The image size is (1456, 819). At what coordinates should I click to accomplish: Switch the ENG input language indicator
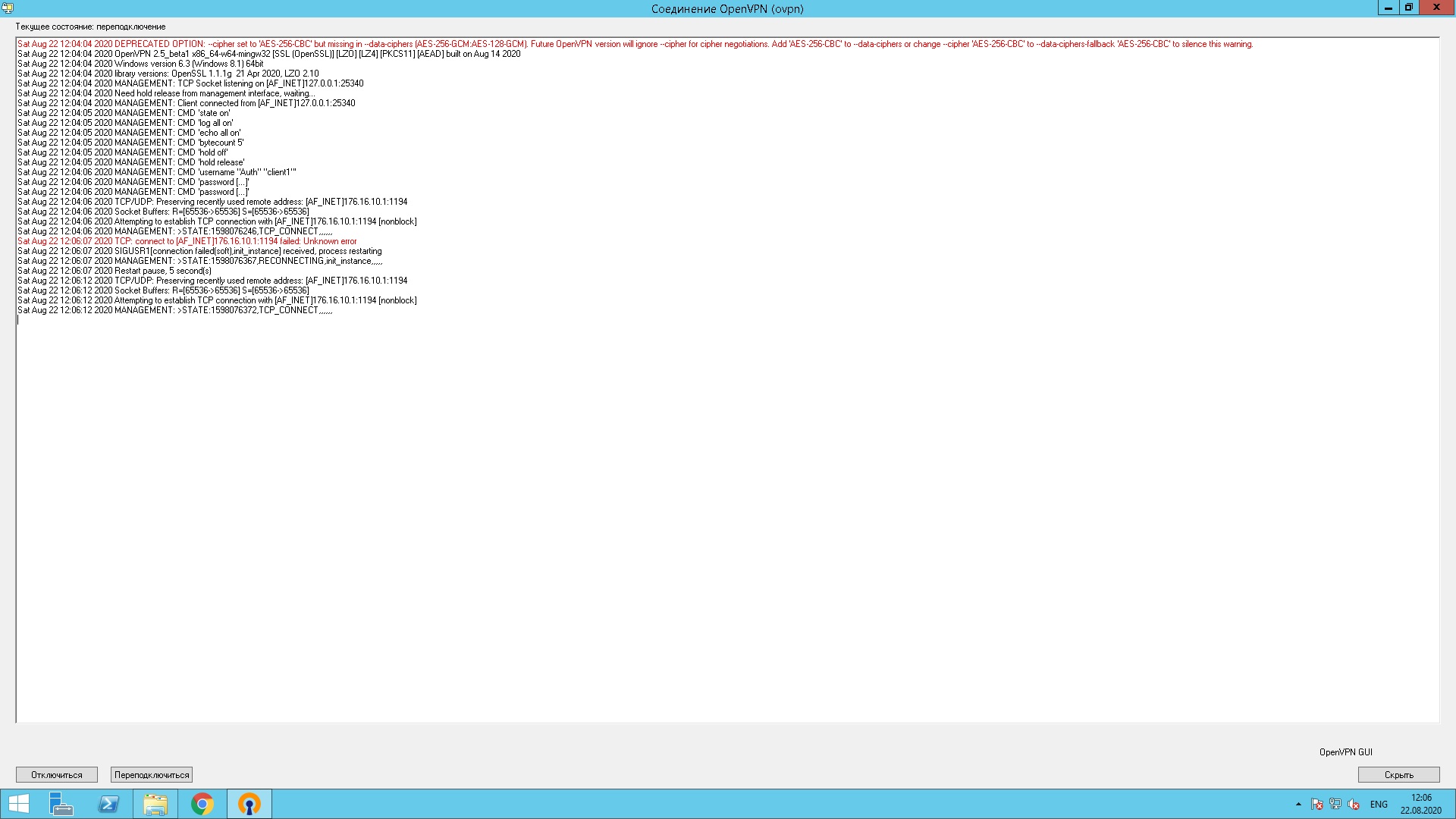tap(1379, 805)
